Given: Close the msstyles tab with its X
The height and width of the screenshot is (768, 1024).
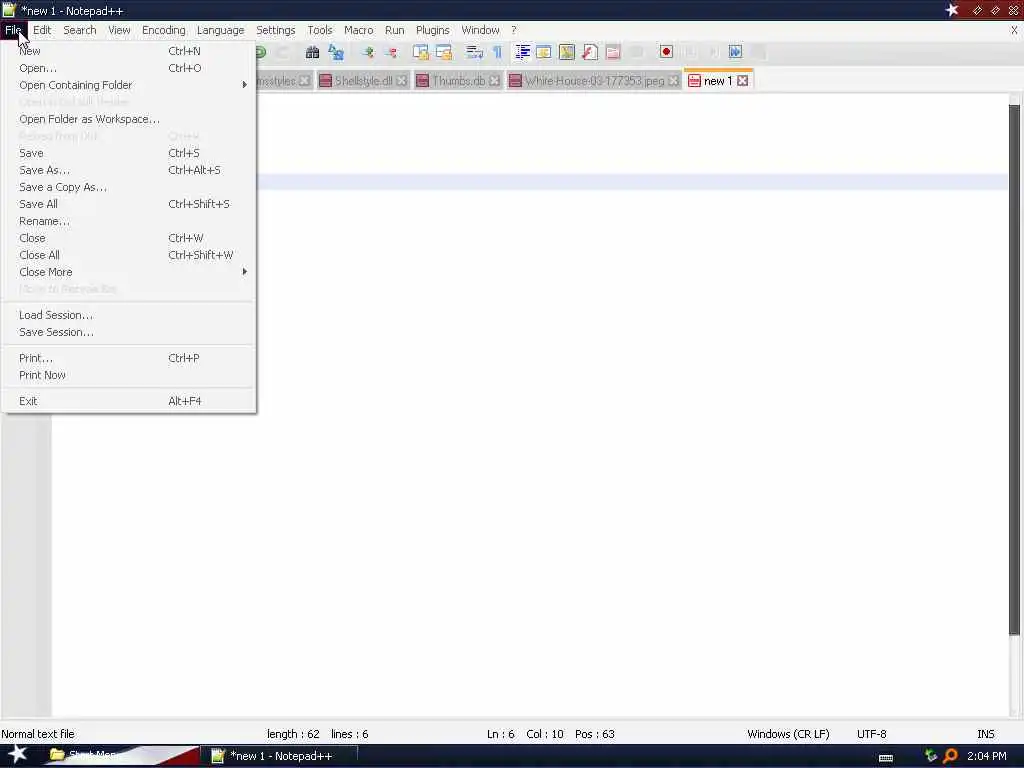Looking at the screenshot, I should coord(304,80).
